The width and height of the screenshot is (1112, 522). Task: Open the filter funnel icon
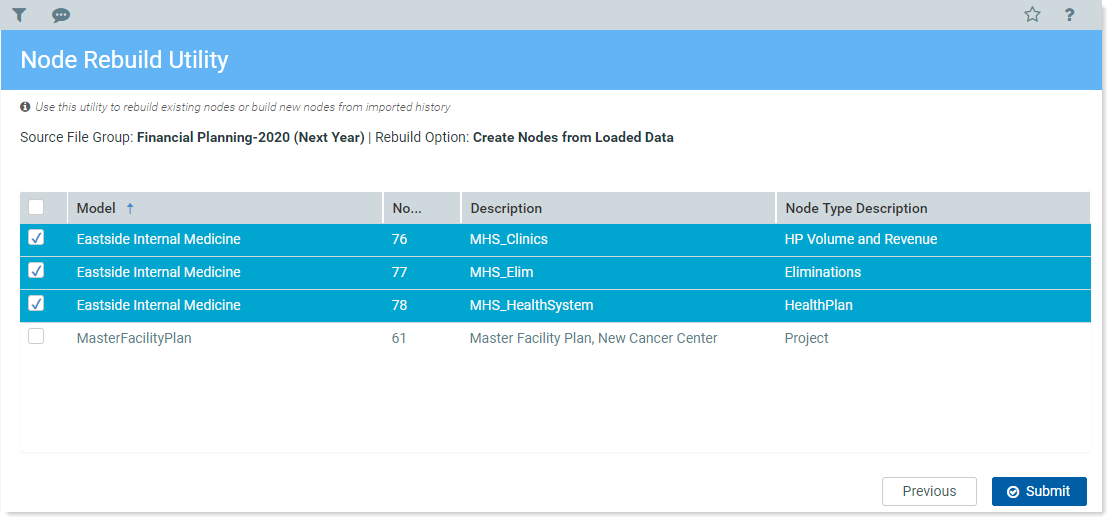click(19, 15)
